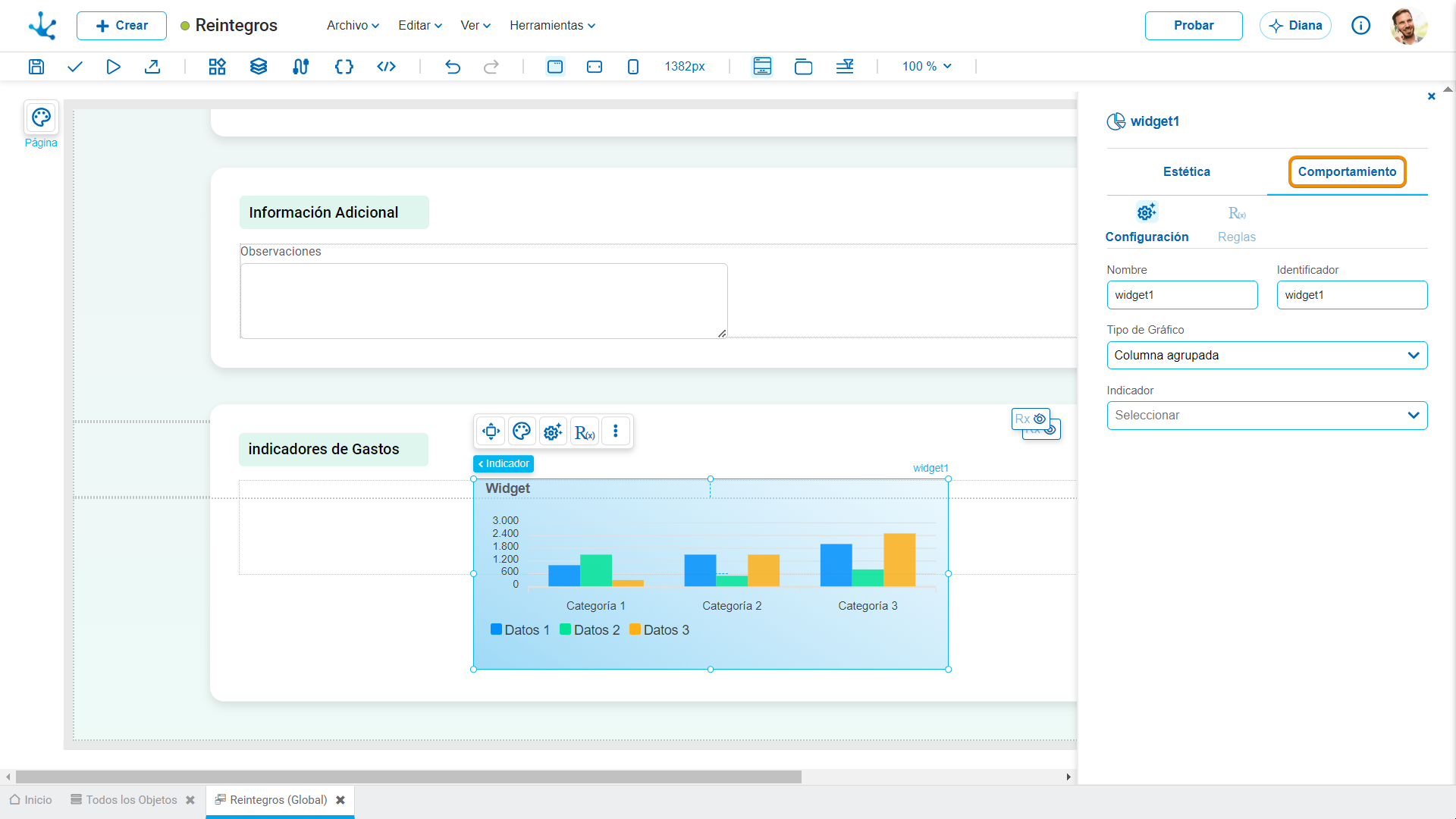This screenshot has height=819, width=1456.
Task: Open the Página palette icon
Action: [x=41, y=118]
